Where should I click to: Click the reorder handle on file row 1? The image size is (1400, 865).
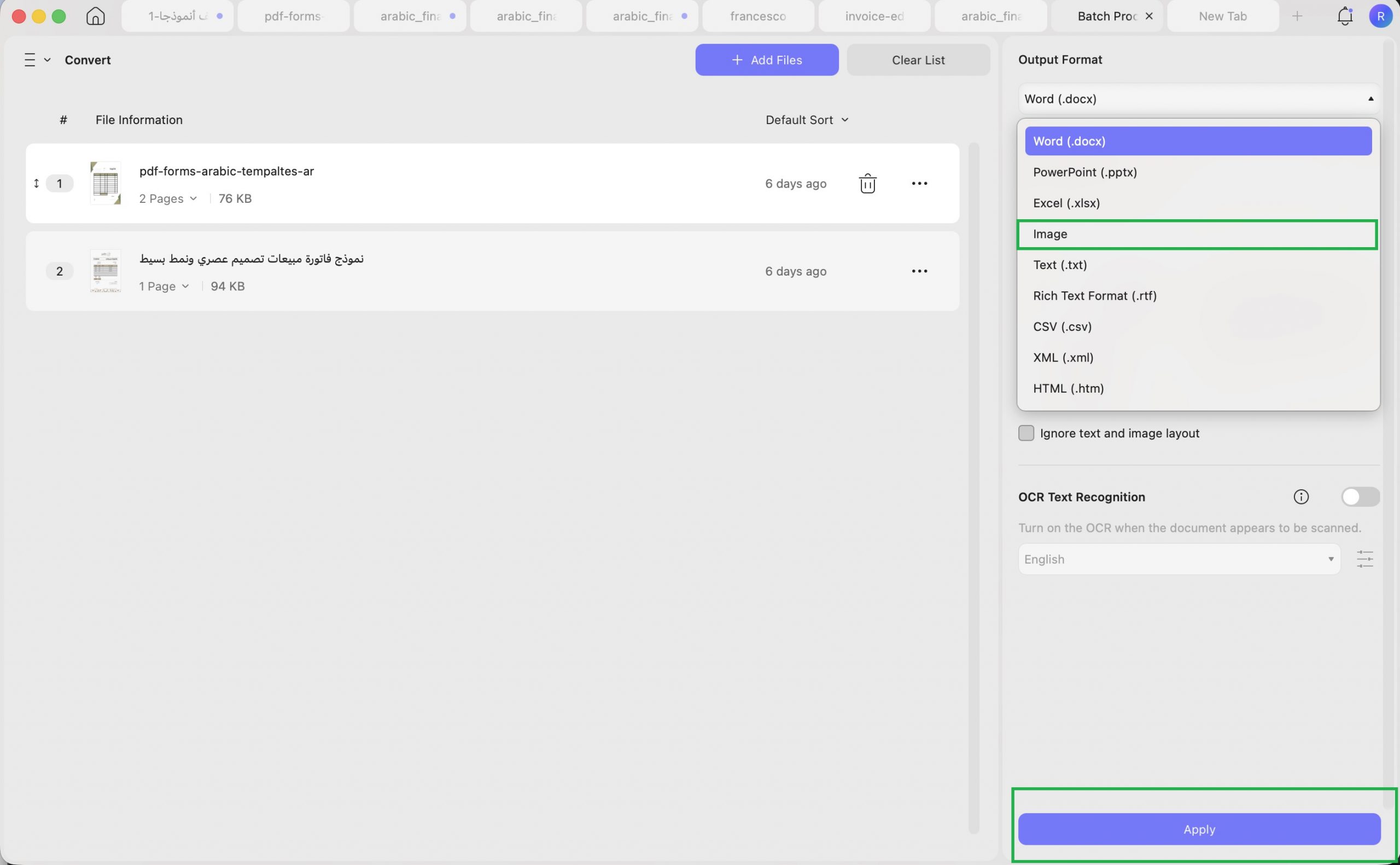pyautogui.click(x=36, y=184)
